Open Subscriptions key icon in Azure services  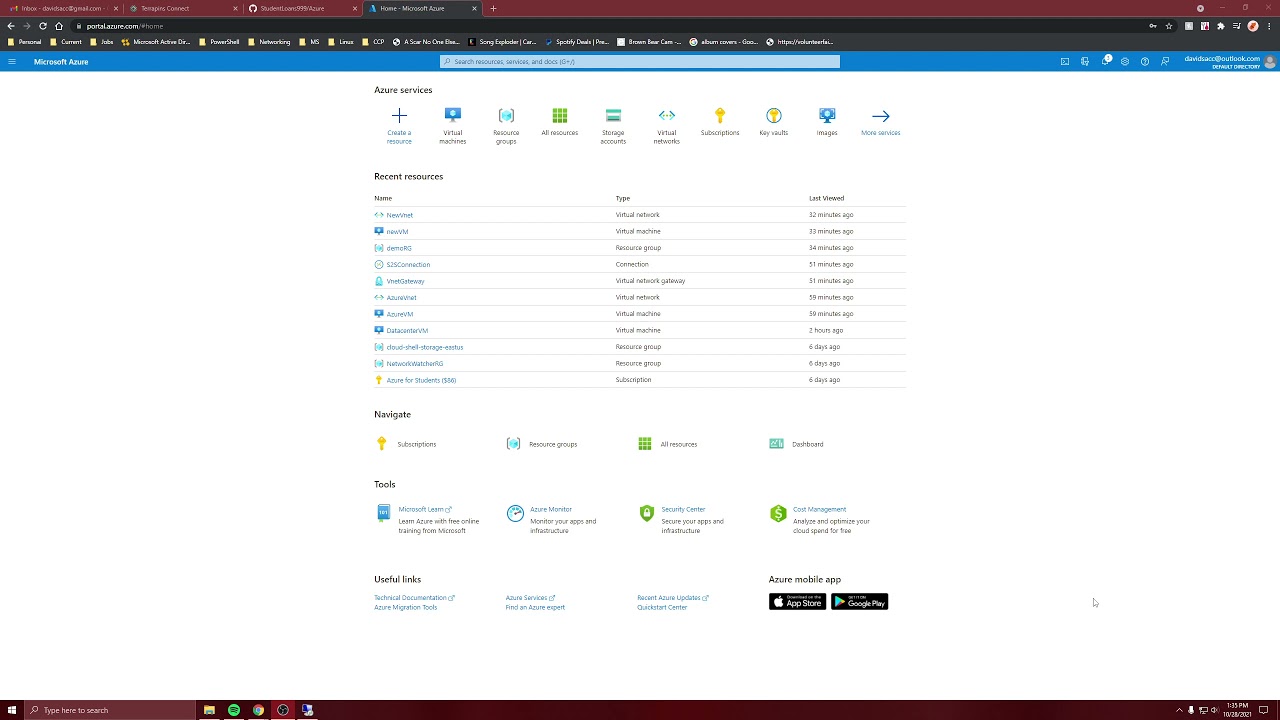720,116
